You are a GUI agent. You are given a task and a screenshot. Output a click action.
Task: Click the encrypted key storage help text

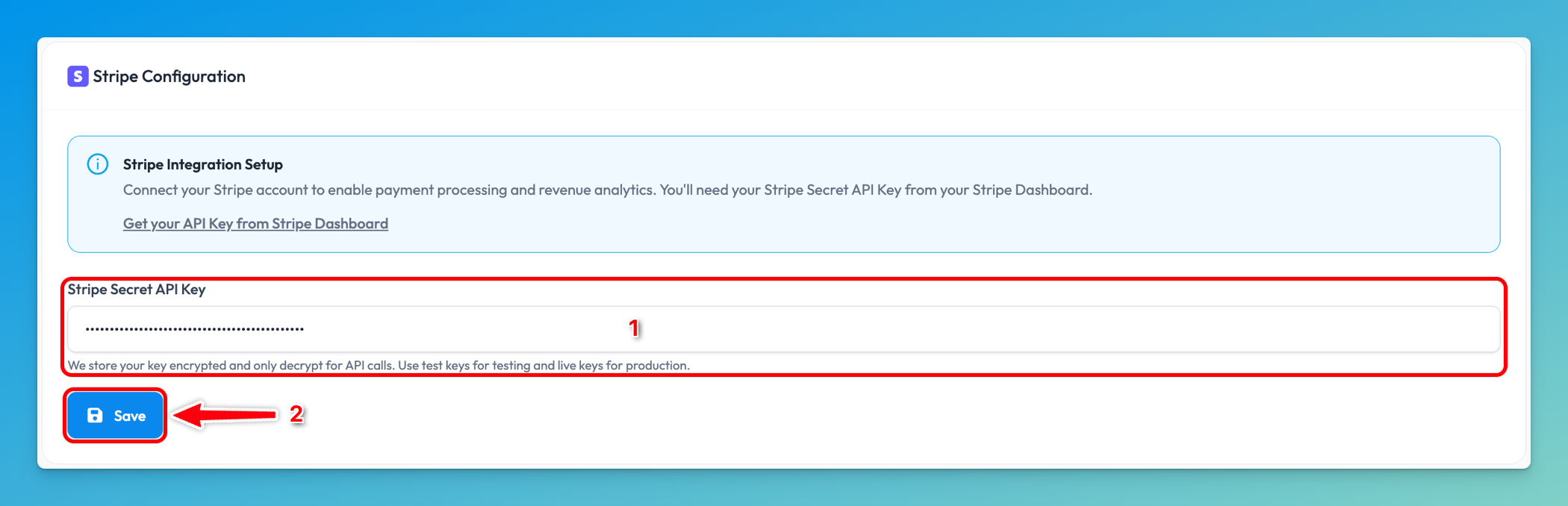379,365
